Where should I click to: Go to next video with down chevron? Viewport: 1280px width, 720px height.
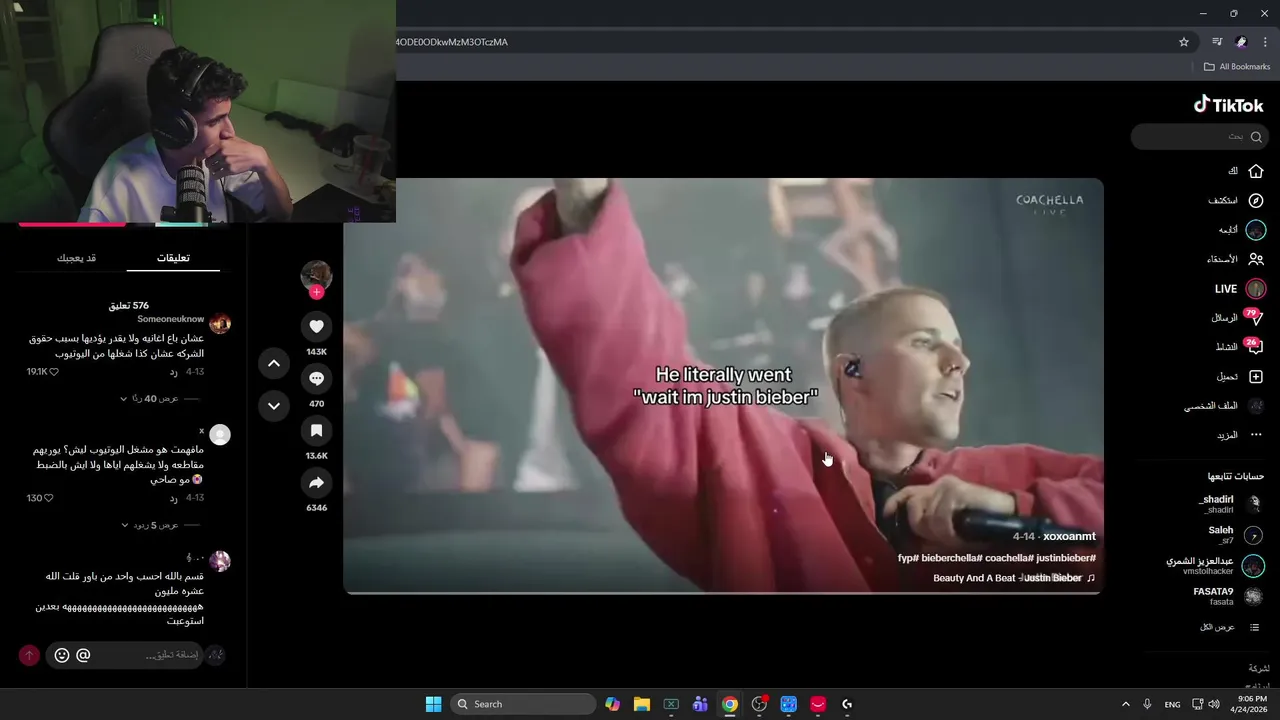click(274, 406)
